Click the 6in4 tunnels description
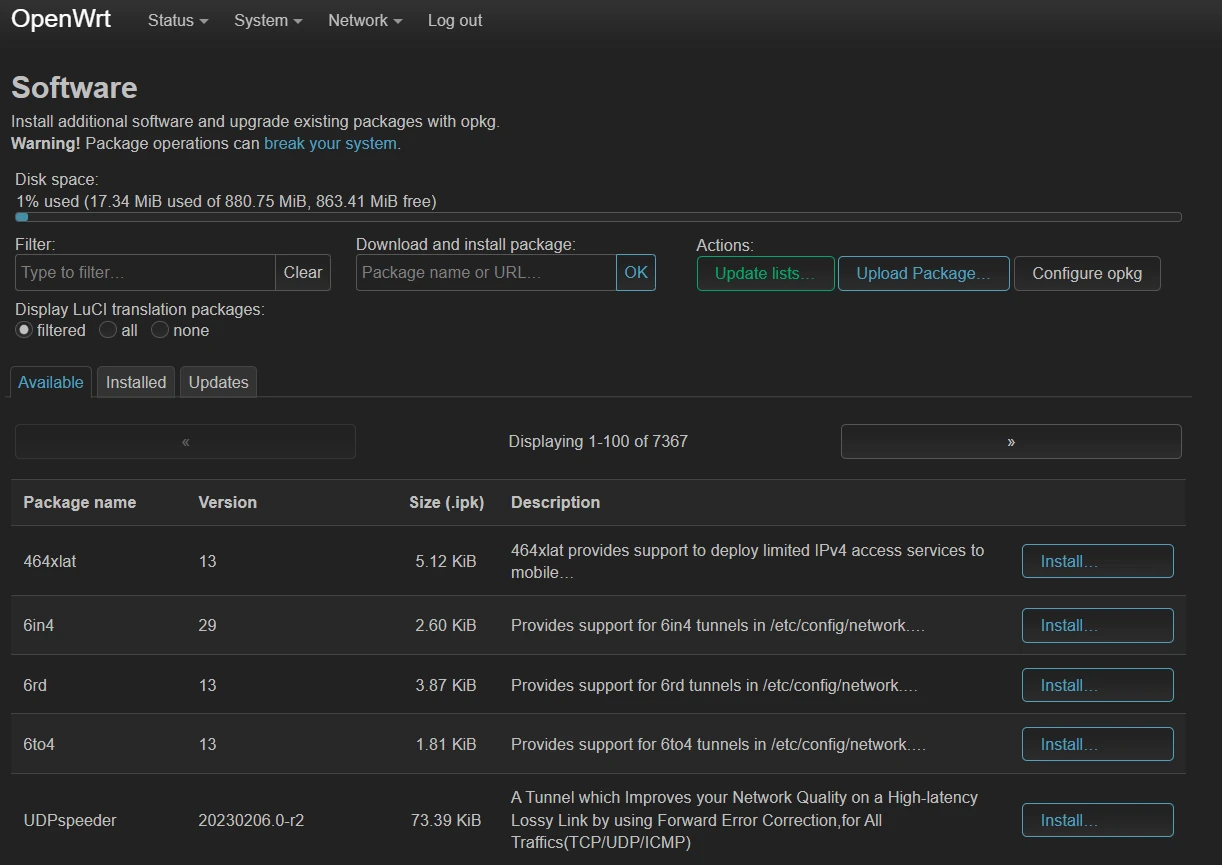Viewport: 1222px width, 865px height. [718, 625]
